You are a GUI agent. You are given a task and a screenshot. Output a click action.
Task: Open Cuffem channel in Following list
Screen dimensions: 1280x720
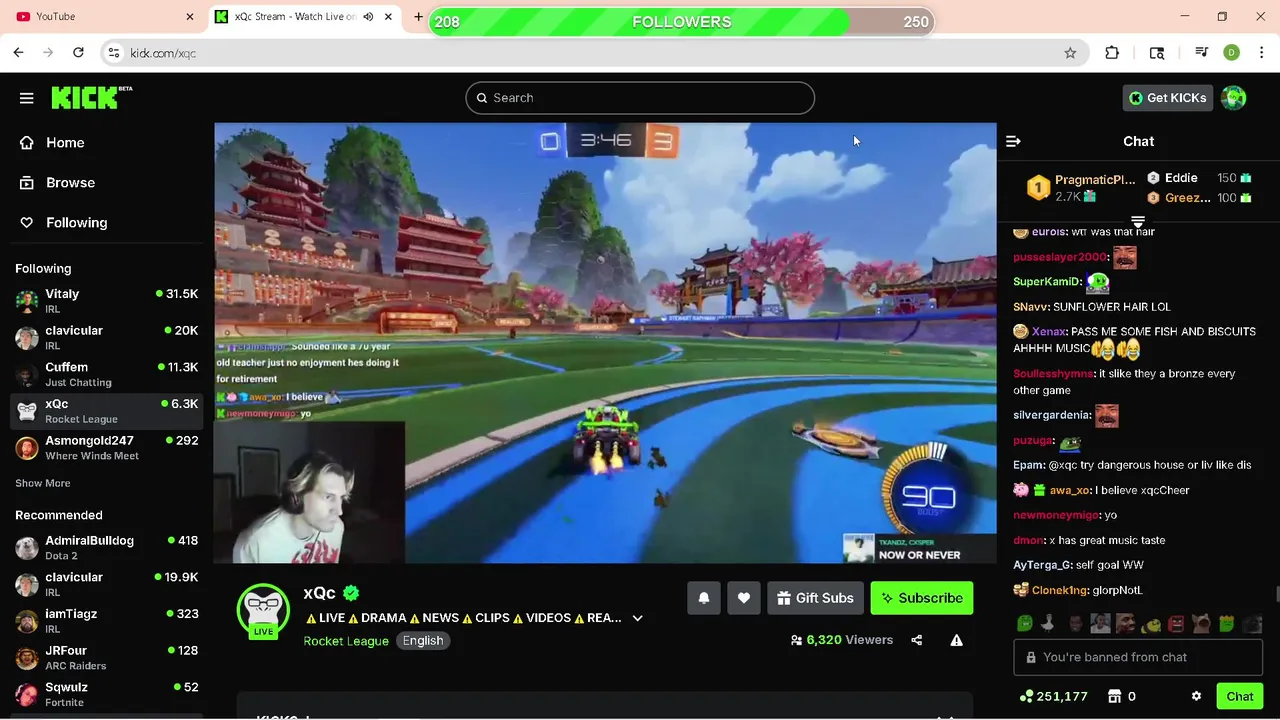click(x=107, y=374)
